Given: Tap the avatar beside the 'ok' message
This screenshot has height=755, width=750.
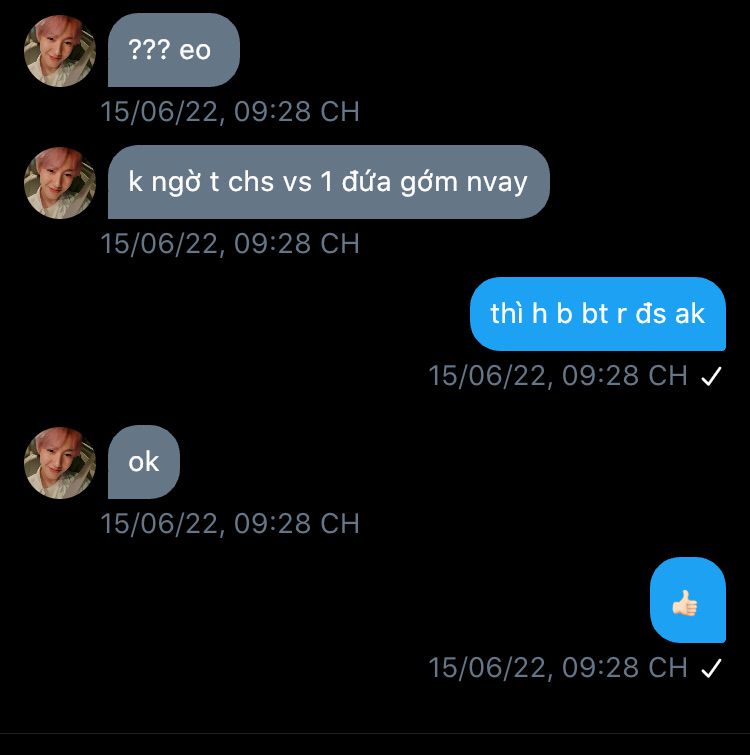Looking at the screenshot, I should click(60, 463).
